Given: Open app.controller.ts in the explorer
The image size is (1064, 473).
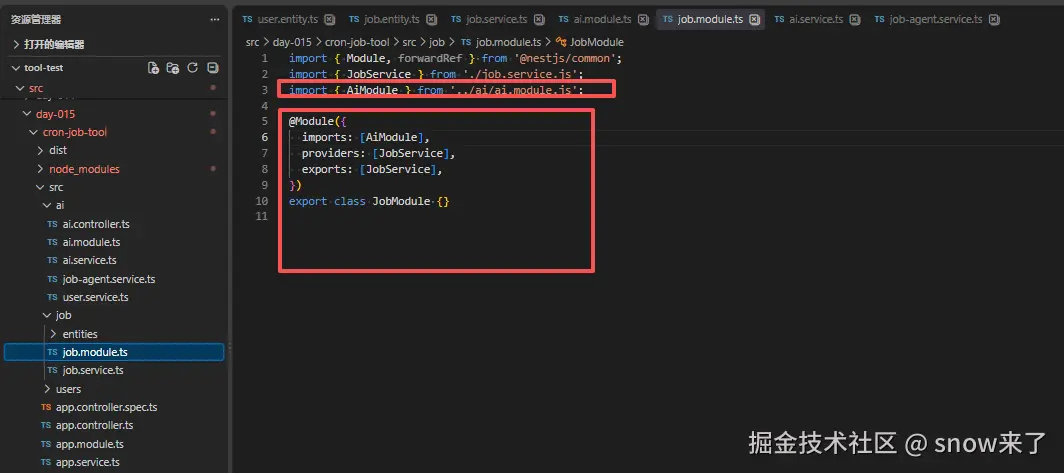Looking at the screenshot, I should pos(94,425).
